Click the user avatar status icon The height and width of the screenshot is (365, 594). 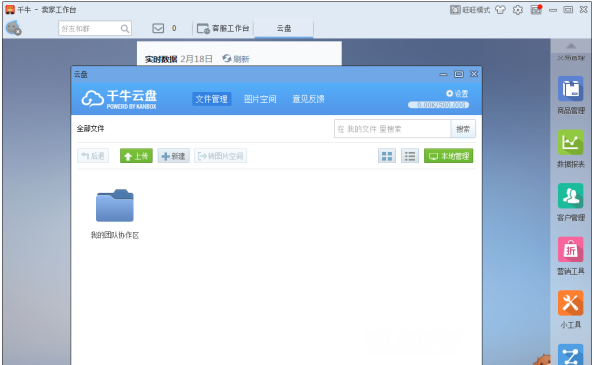[14, 28]
